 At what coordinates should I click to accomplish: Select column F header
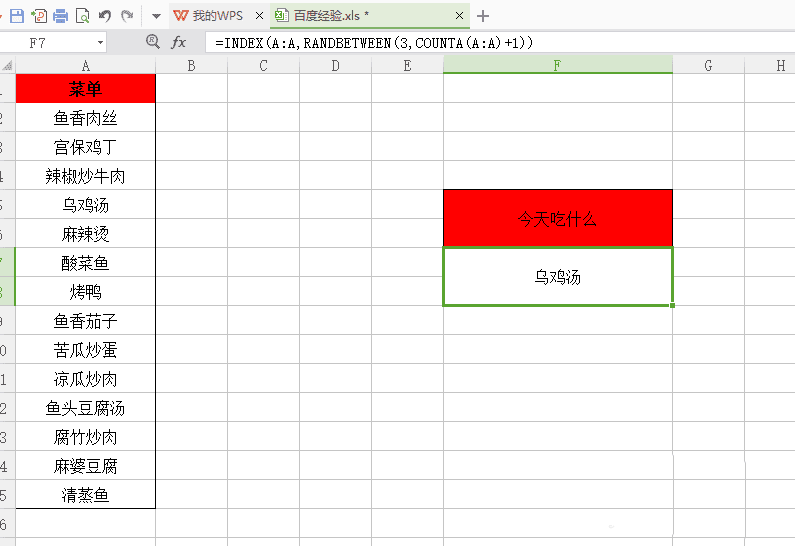pos(558,65)
